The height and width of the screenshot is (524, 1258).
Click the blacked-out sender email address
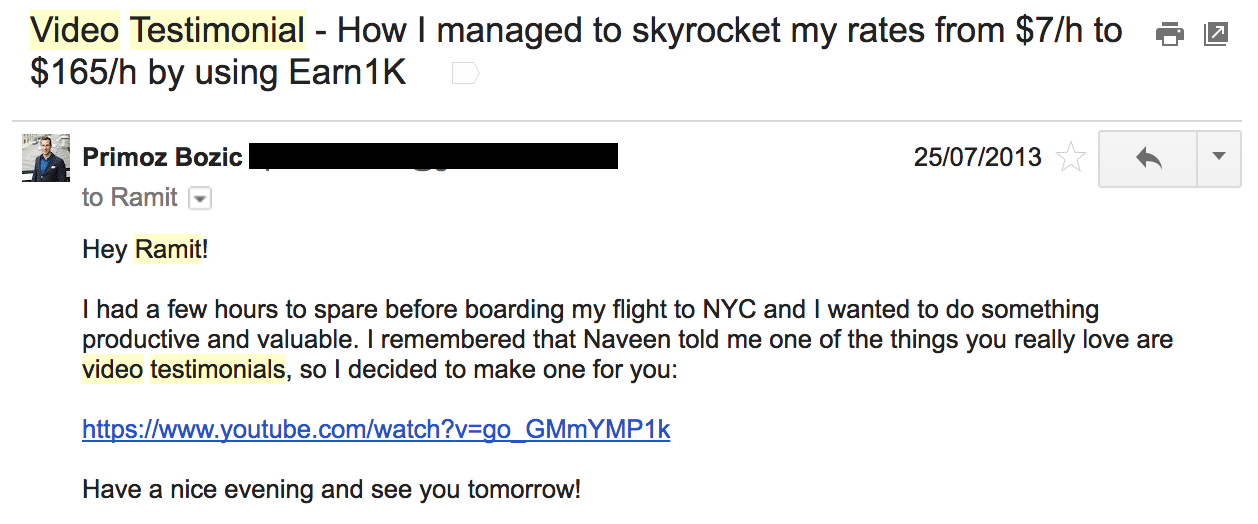(433, 157)
